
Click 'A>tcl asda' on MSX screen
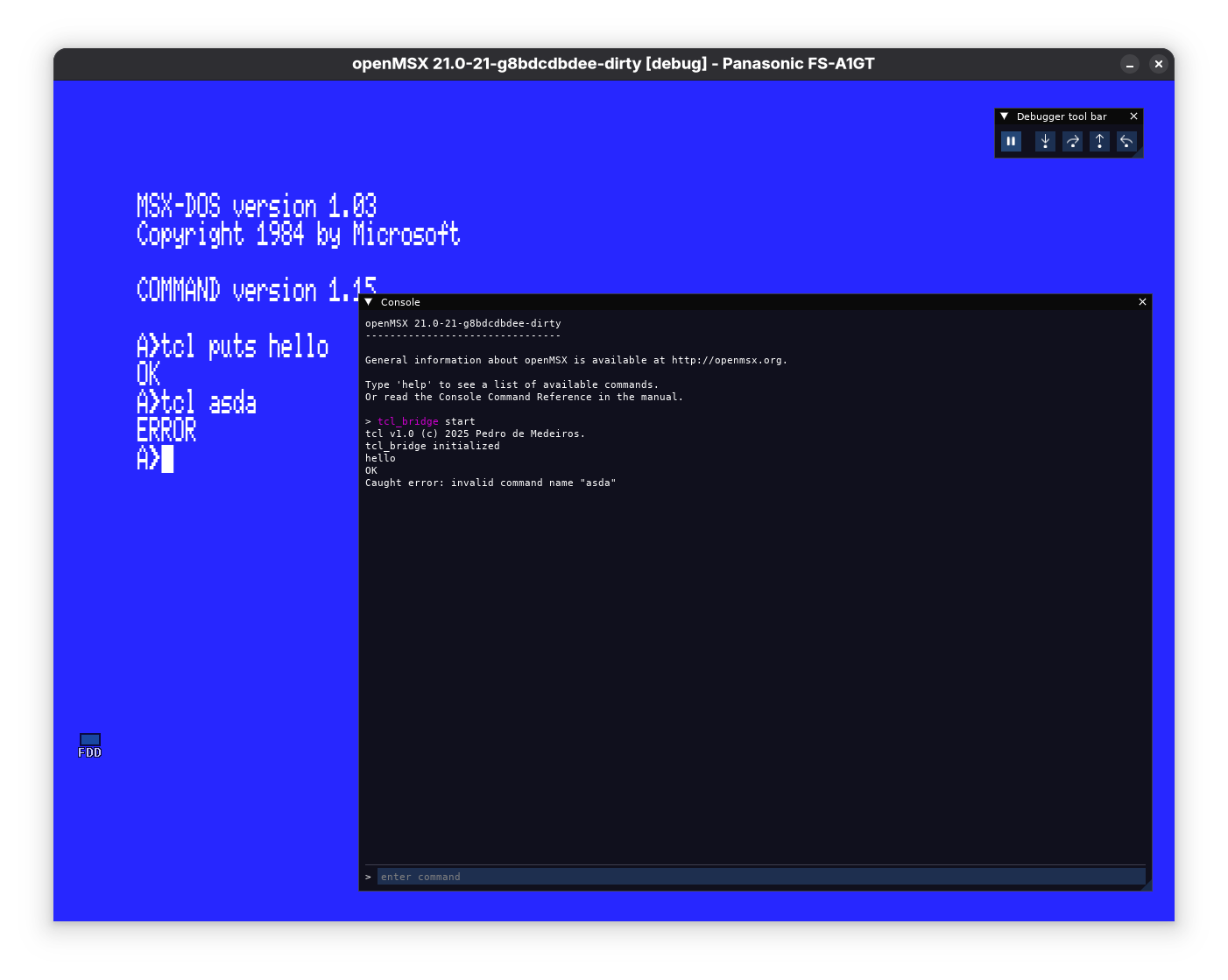click(197, 402)
